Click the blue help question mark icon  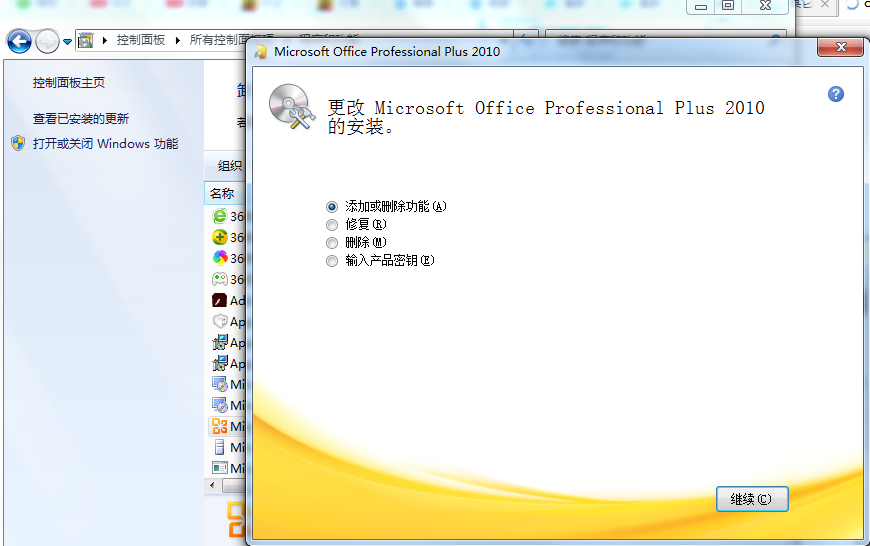836,94
